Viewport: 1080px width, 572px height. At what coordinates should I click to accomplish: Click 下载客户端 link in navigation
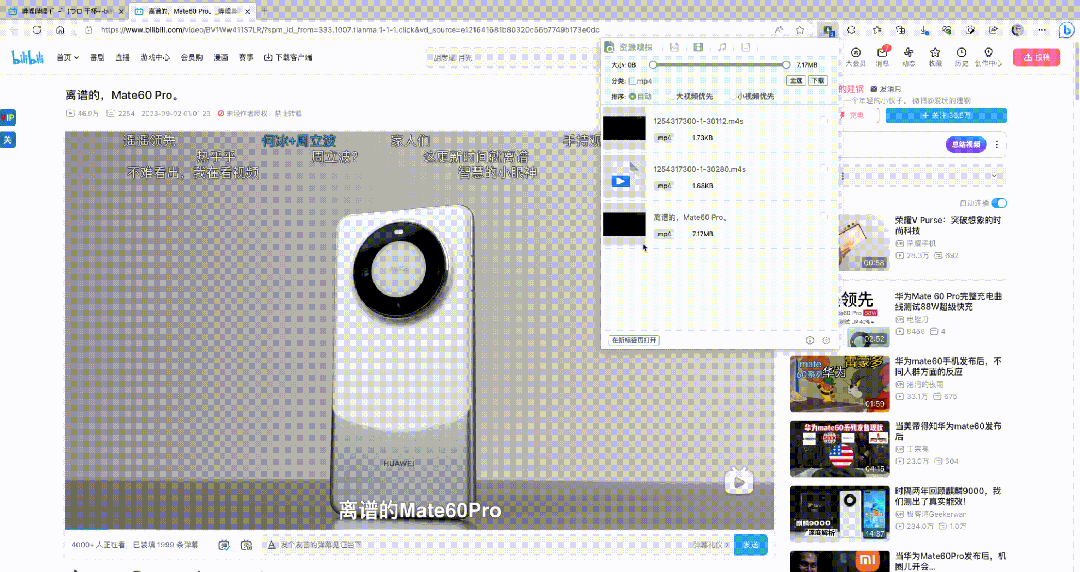click(x=288, y=58)
